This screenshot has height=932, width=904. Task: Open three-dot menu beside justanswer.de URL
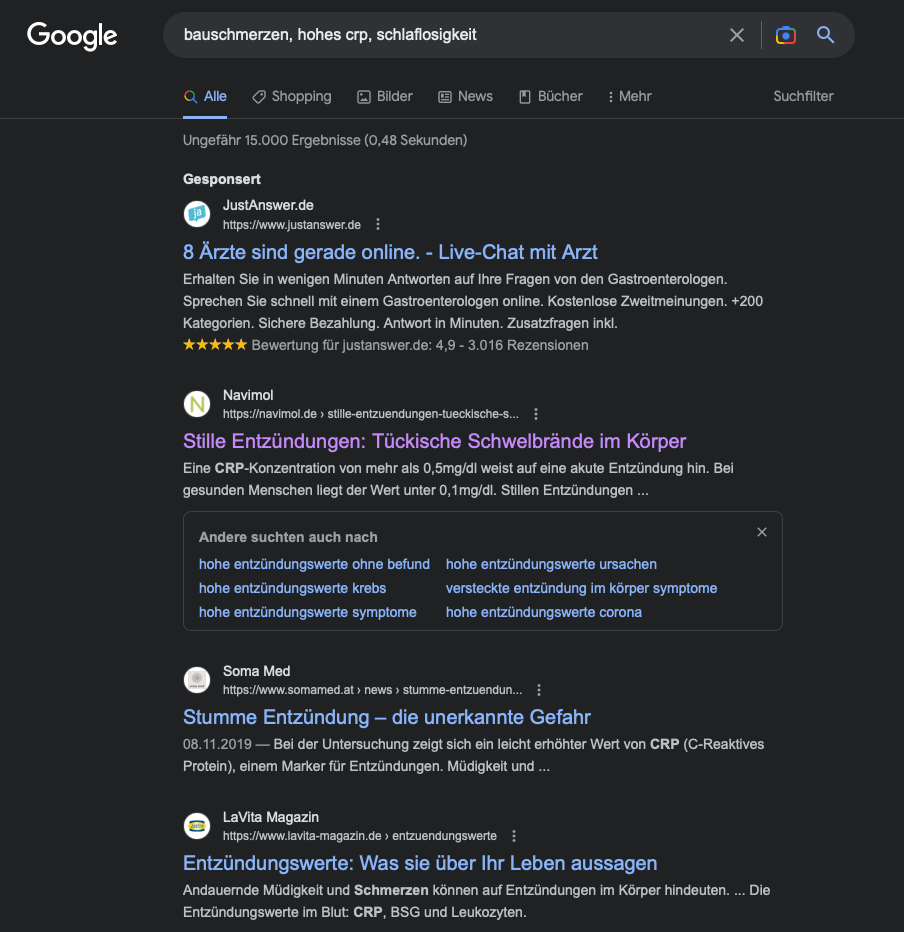(x=378, y=225)
